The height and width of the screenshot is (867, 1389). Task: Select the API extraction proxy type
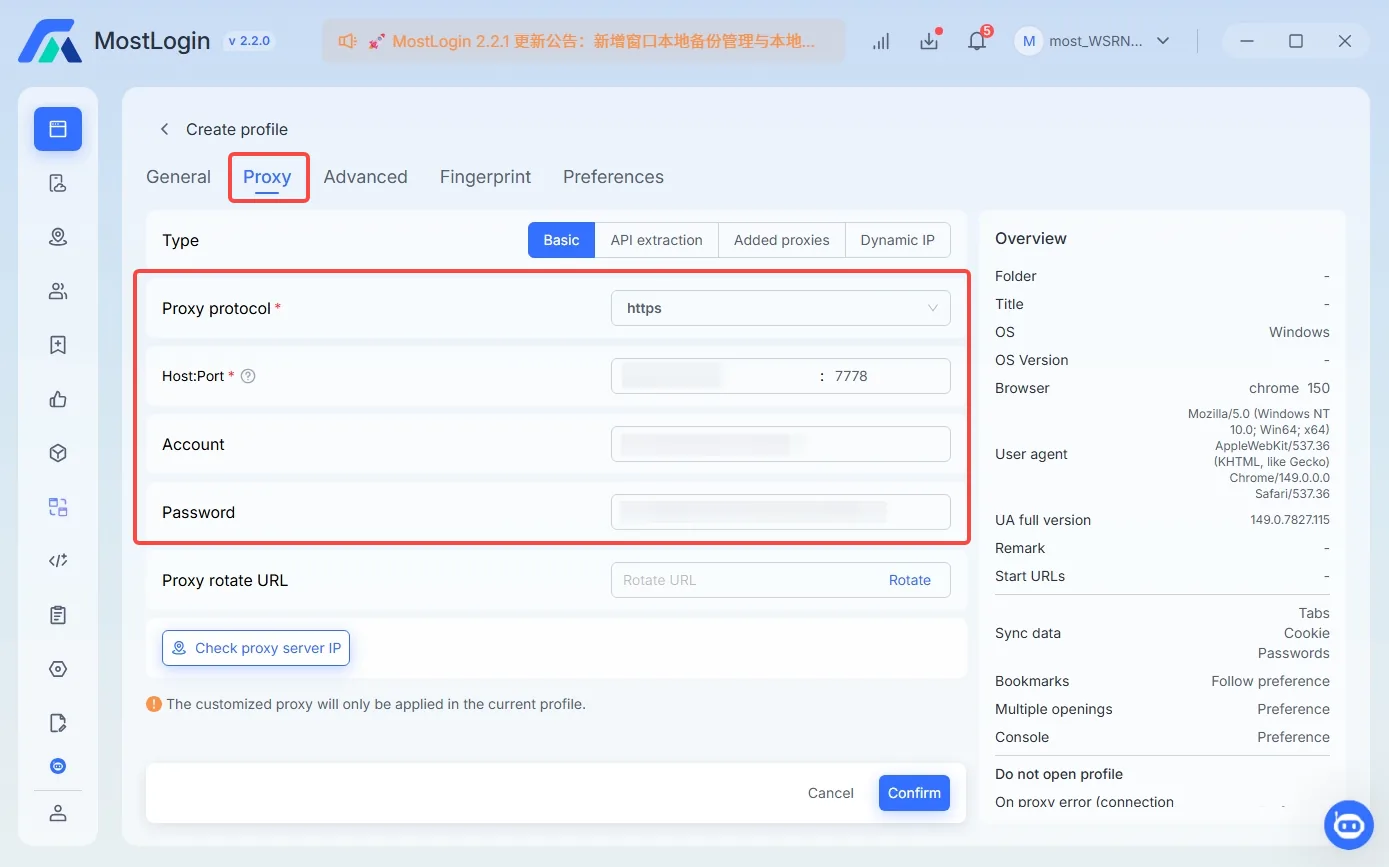coord(657,240)
